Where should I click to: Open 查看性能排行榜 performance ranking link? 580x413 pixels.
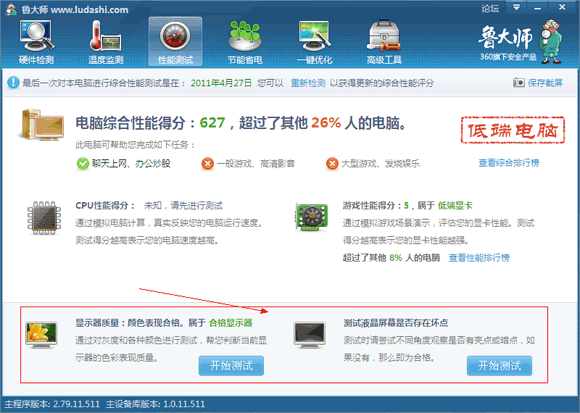(479, 258)
